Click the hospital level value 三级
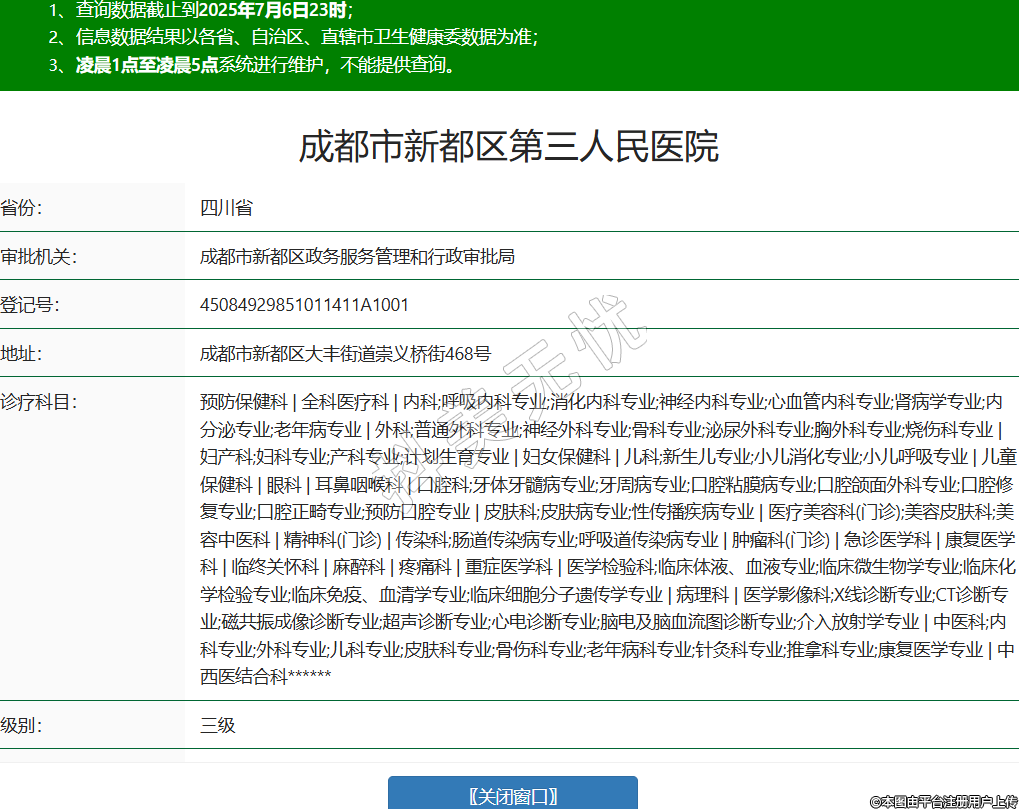This screenshot has height=809, width=1019. pos(218,725)
